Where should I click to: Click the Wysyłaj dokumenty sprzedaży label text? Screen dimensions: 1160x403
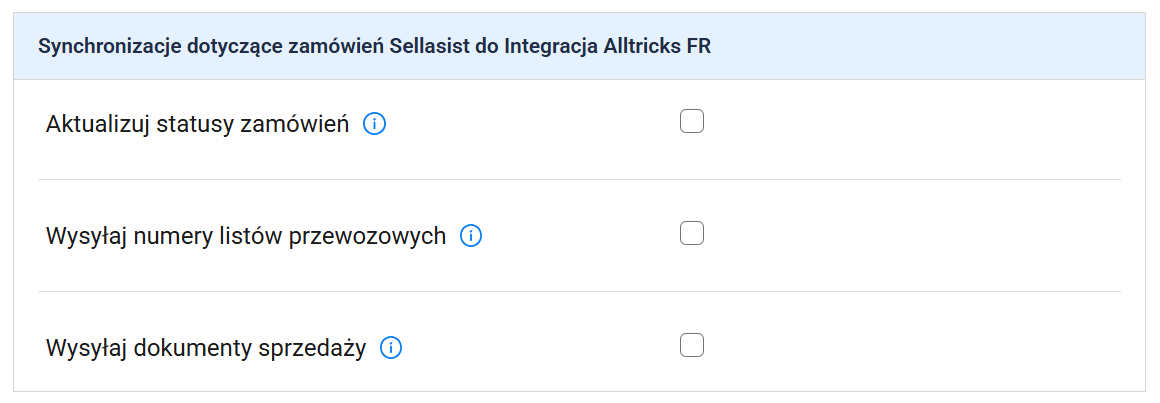206,348
